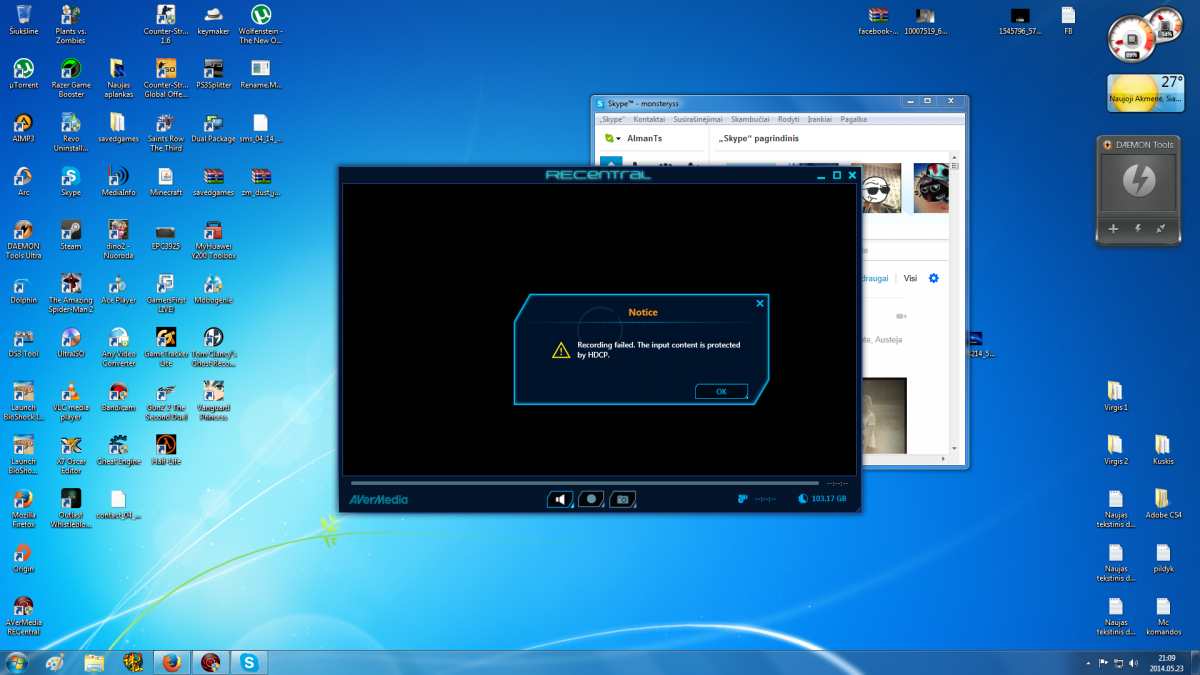Select the PS3Splitter desktop icon
The width and height of the screenshot is (1200, 675).
pyautogui.click(x=213, y=74)
